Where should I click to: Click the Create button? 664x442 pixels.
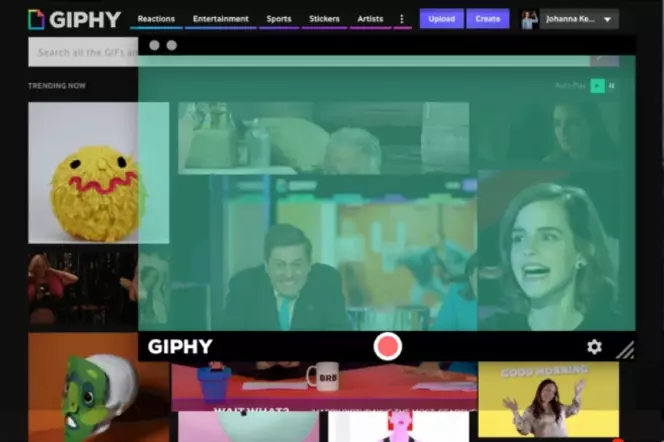click(x=487, y=19)
